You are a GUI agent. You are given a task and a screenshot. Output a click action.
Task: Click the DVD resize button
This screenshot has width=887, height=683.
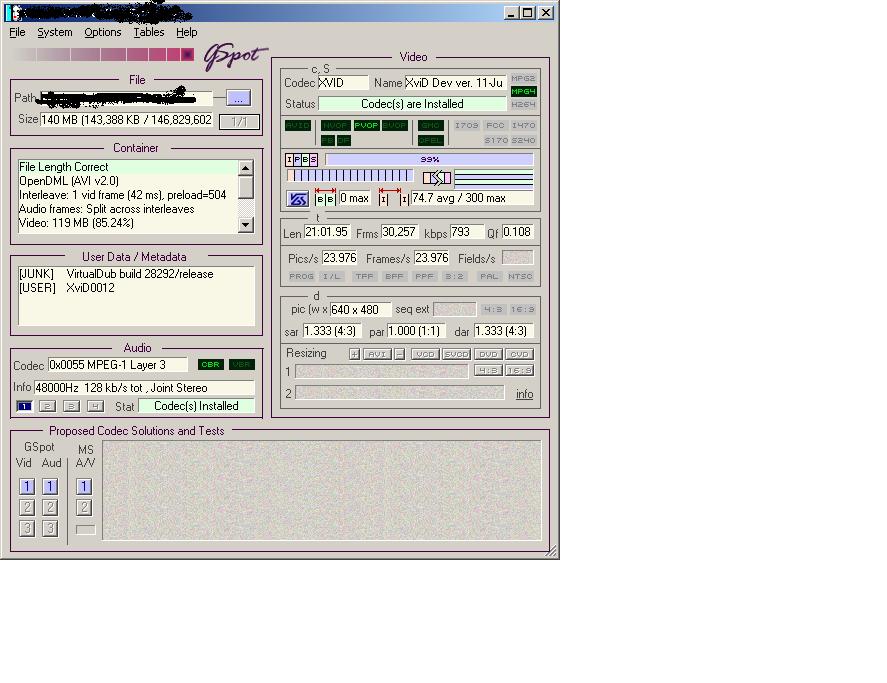(x=488, y=354)
